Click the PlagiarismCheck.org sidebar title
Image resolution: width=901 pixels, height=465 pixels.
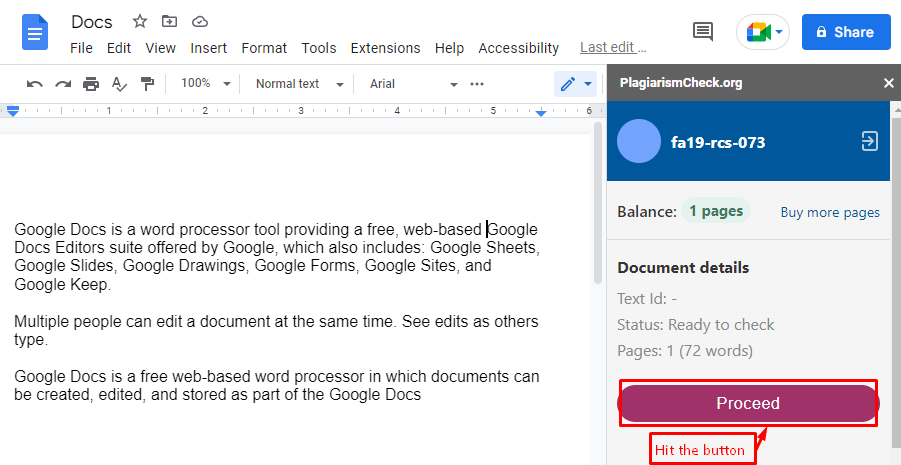pyautogui.click(x=681, y=83)
